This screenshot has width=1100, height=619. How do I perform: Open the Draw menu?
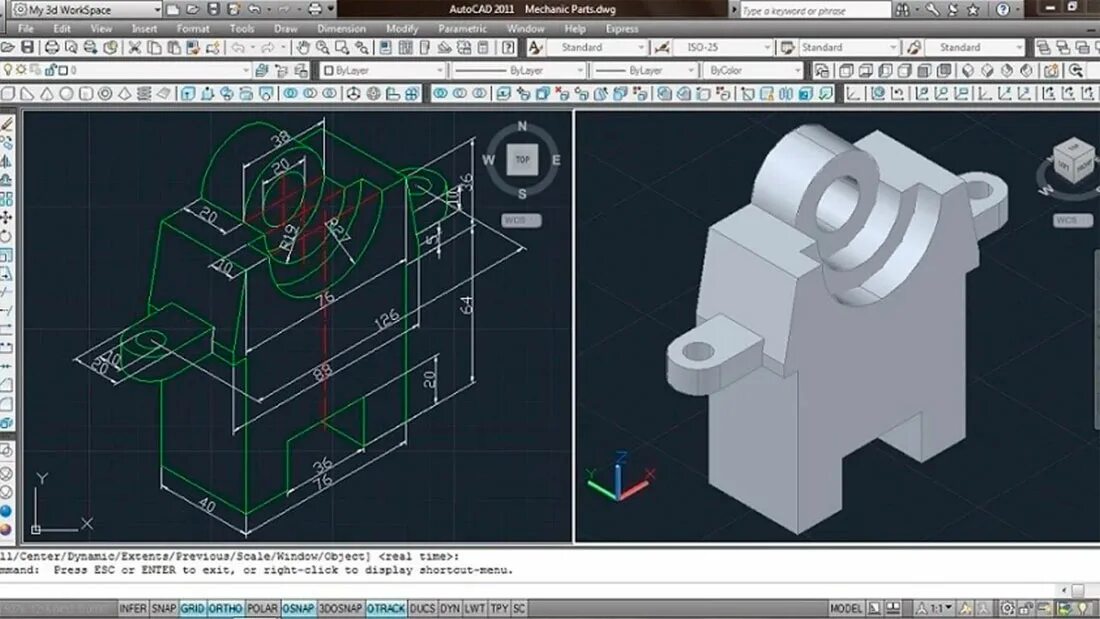point(286,29)
